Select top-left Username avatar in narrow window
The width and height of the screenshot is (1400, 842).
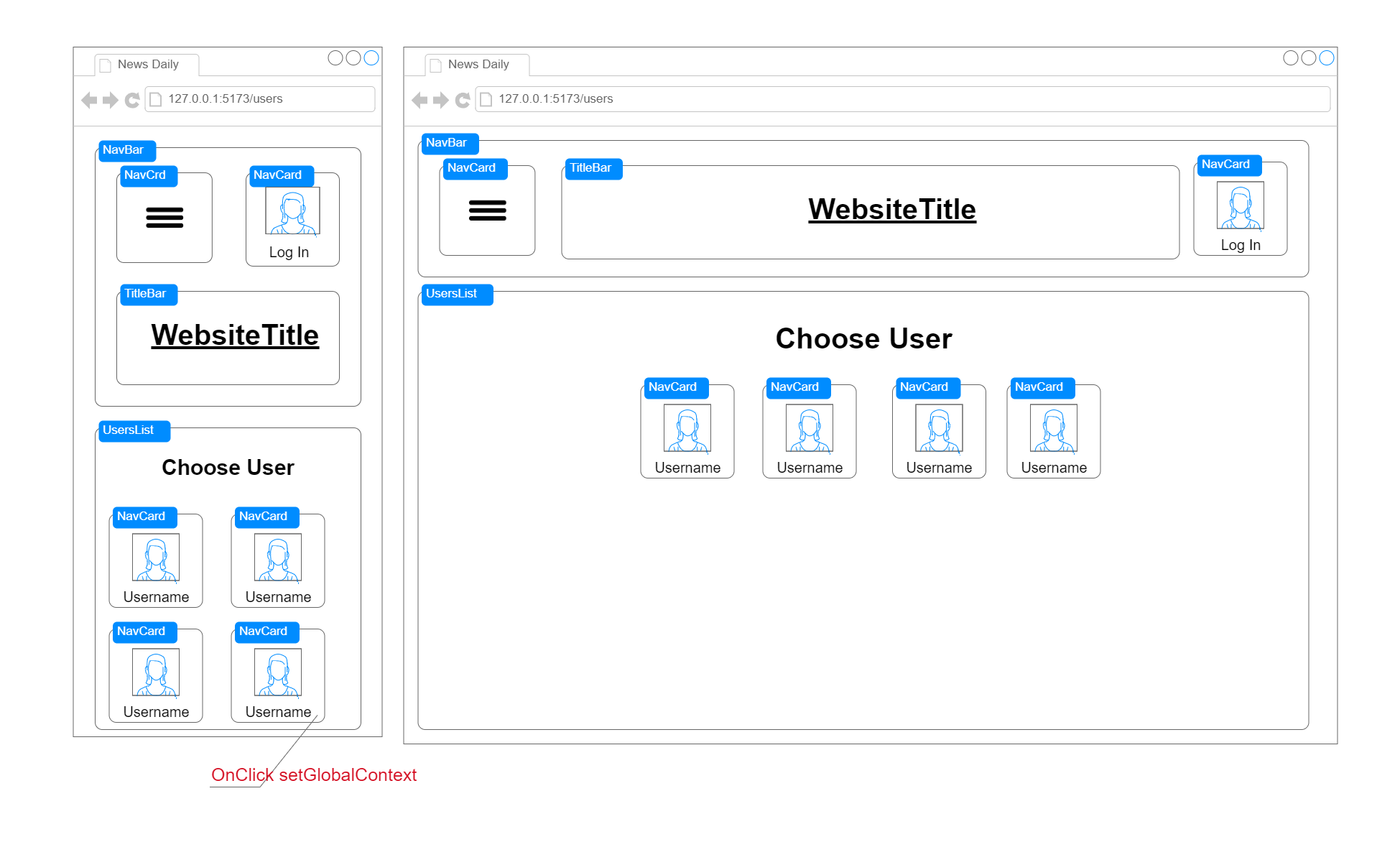click(156, 558)
